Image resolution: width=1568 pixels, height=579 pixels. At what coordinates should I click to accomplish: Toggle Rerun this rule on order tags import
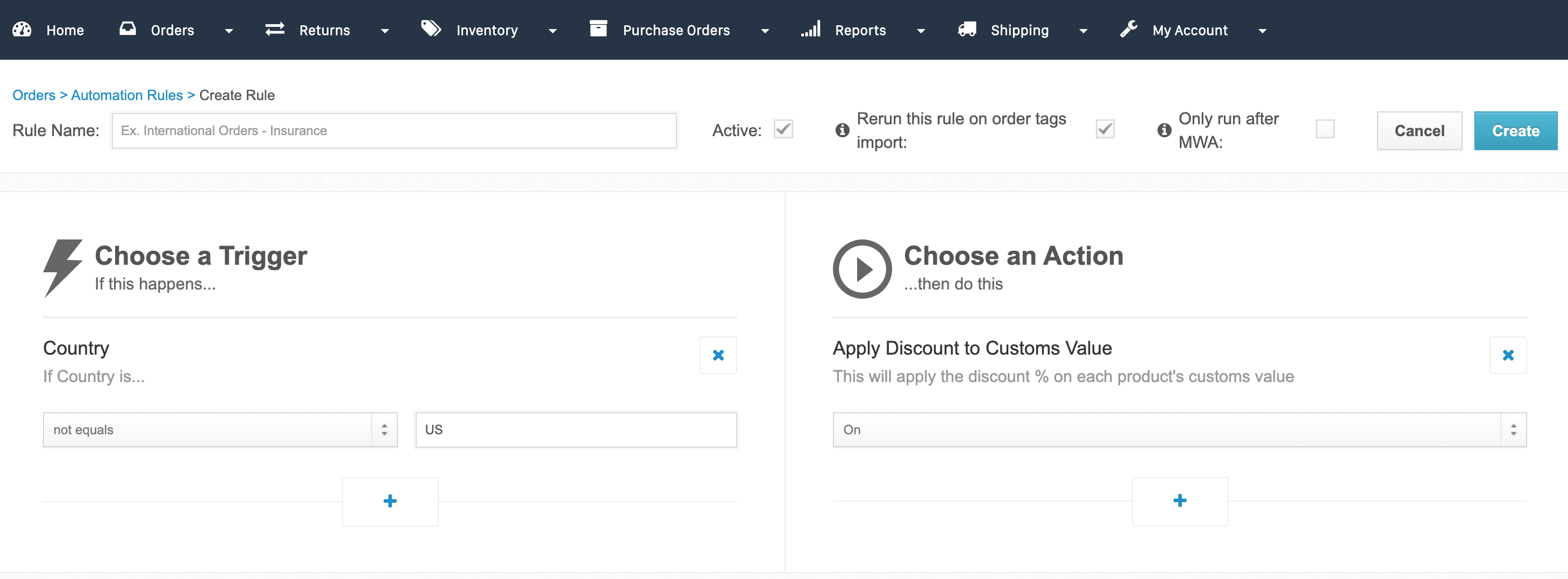1106,129
